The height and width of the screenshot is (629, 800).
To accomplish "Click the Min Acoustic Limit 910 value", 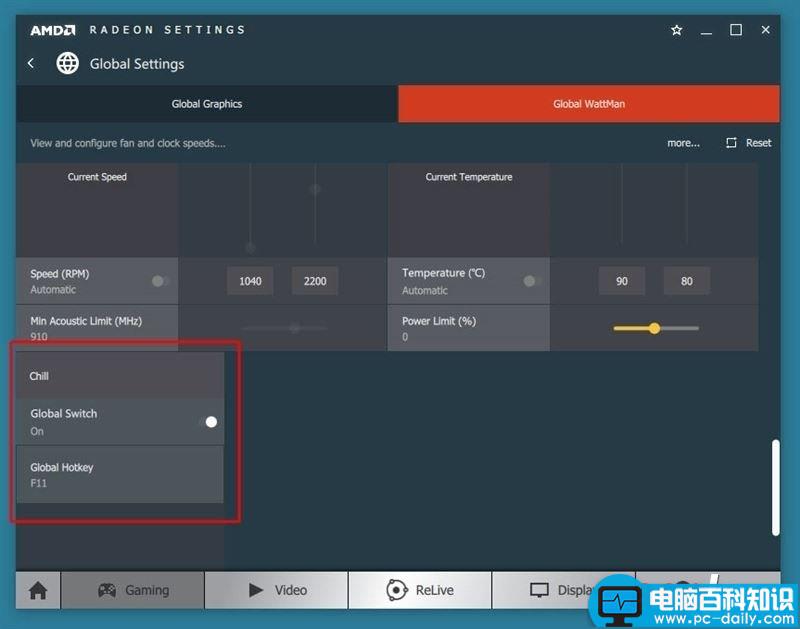I will pyautogui.click(x=39, y=337).
